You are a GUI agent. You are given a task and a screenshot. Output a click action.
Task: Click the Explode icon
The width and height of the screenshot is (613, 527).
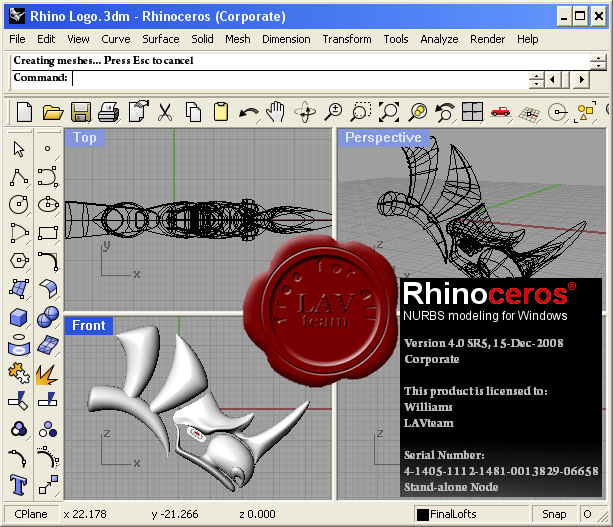point(47,375)
